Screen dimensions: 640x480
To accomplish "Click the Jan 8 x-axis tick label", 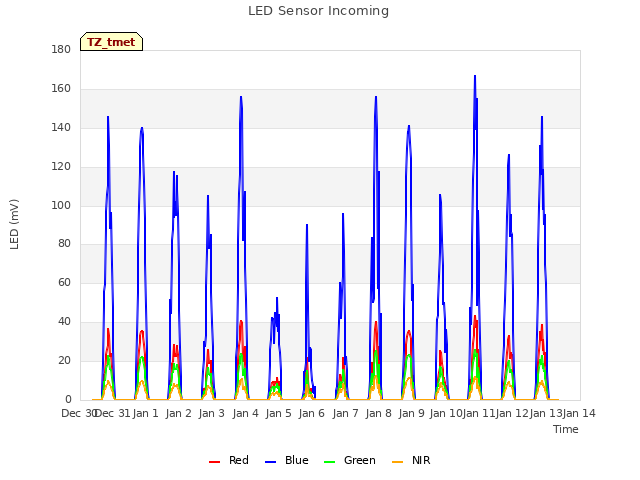I will click(378, 413).
